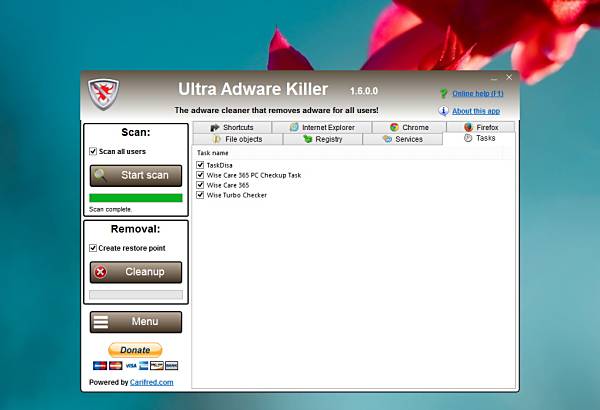Switch to the Internet Explorer tab

click(x=322, y=127)
